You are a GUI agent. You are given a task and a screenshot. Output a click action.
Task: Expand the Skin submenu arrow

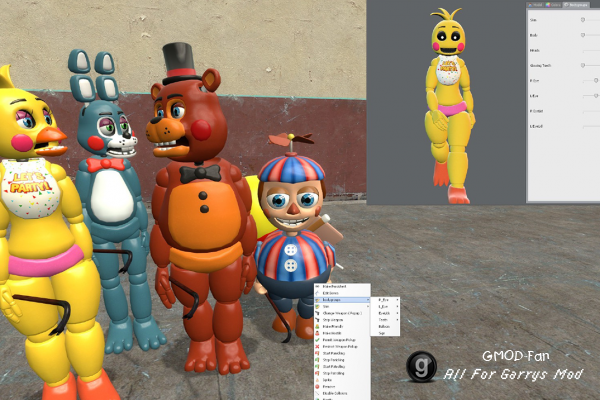coord(368,306)
